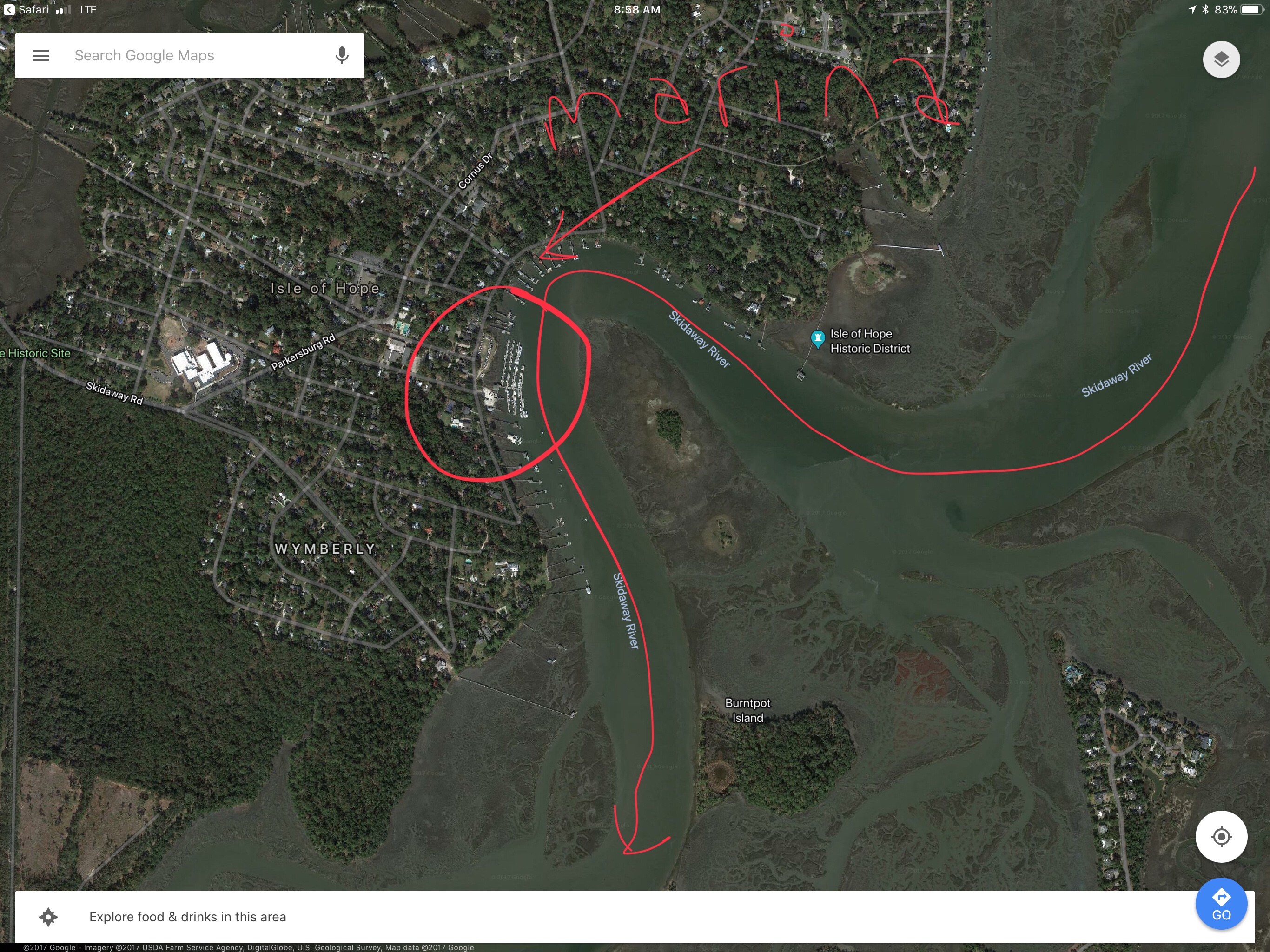The height and width of the screenshot is (952, 1270).
Task: Tap the explore gear icon in bottom bar
Action: pyautogui.click(x=48, y=917)
